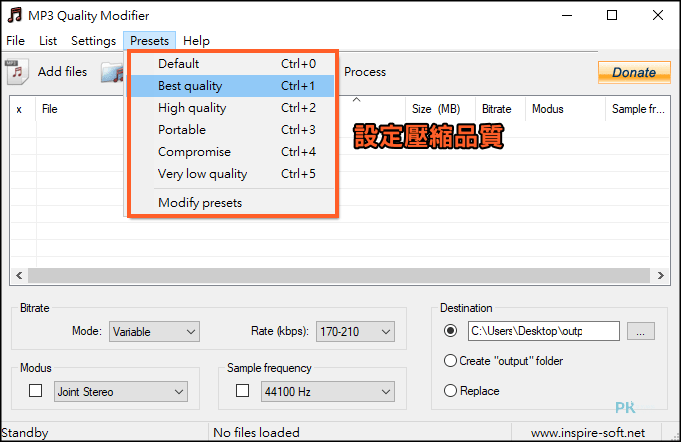Close the MP3 Quality Modifier window
681x442 pixels.
(658, 16)
